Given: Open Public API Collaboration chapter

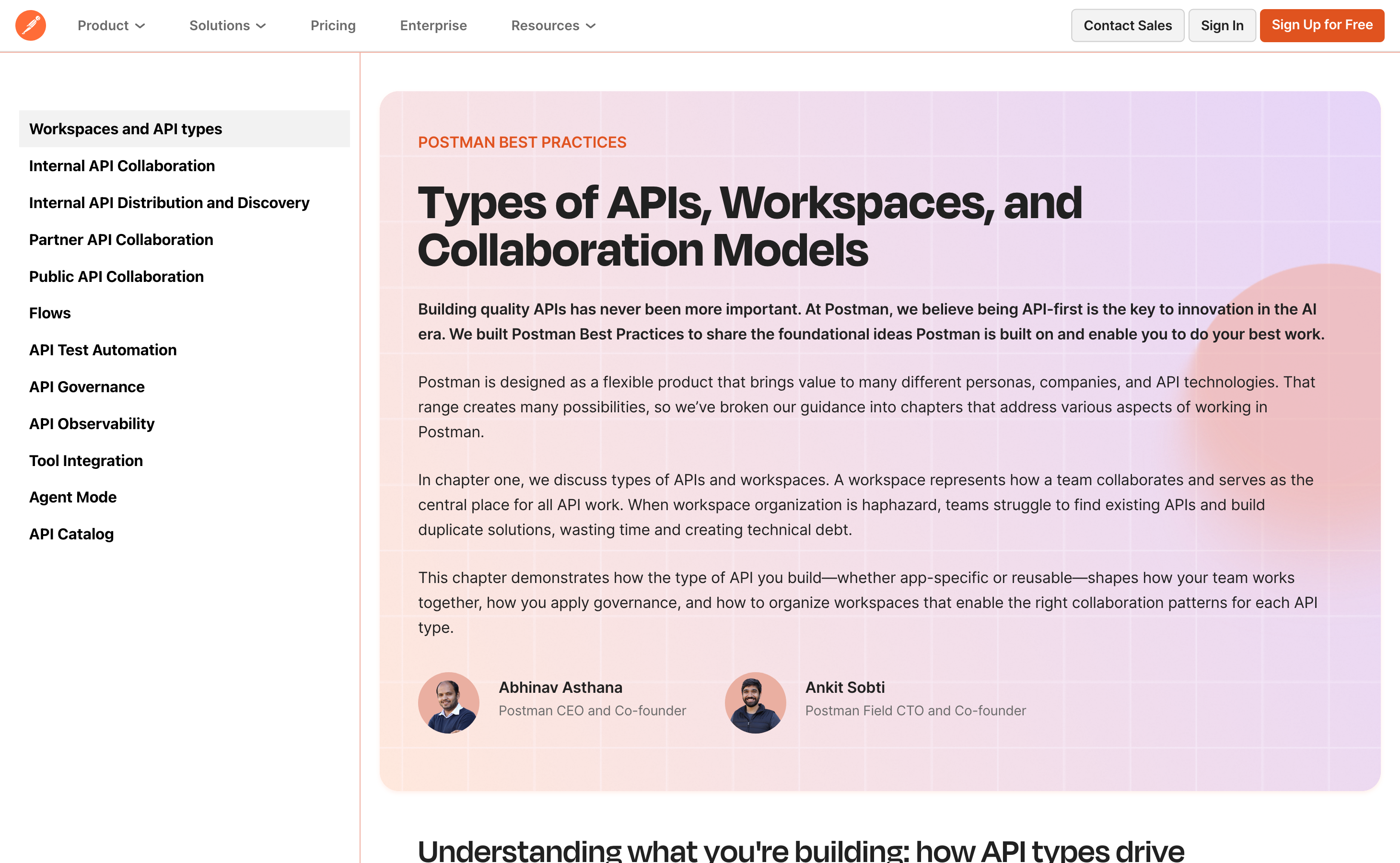Looking at the screenshot, I should 117,276.
